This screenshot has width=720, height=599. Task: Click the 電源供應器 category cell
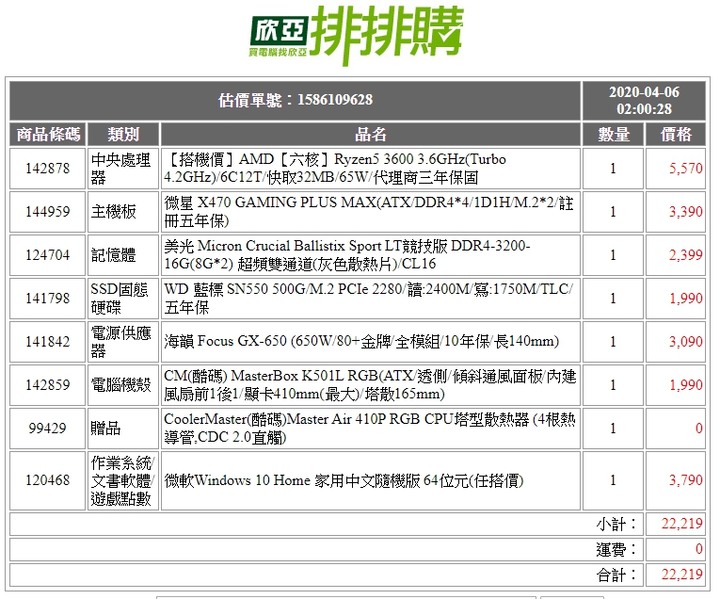coord(123,342)
